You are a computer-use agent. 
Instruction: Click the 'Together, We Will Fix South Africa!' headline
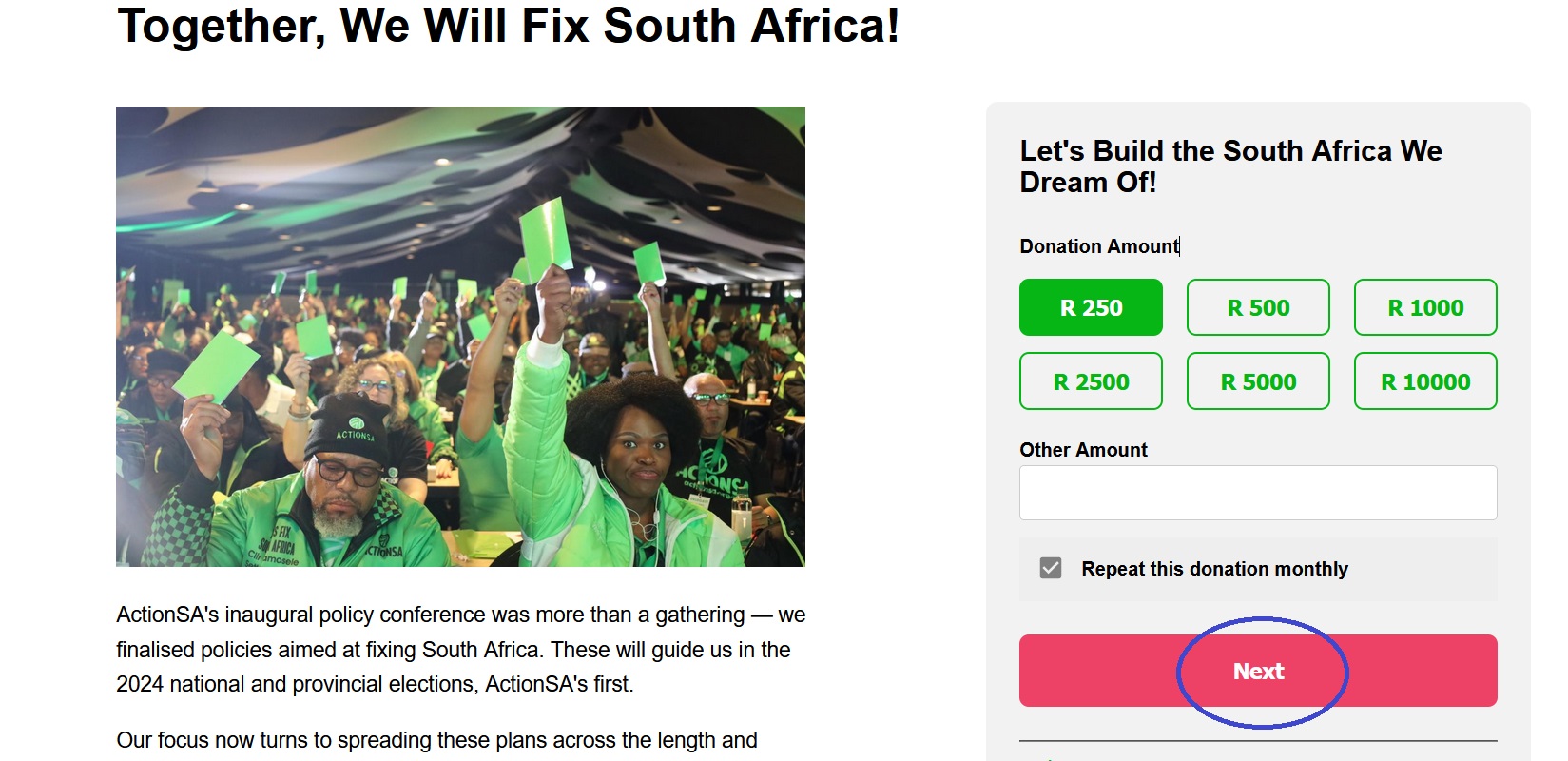click(508, 26)
